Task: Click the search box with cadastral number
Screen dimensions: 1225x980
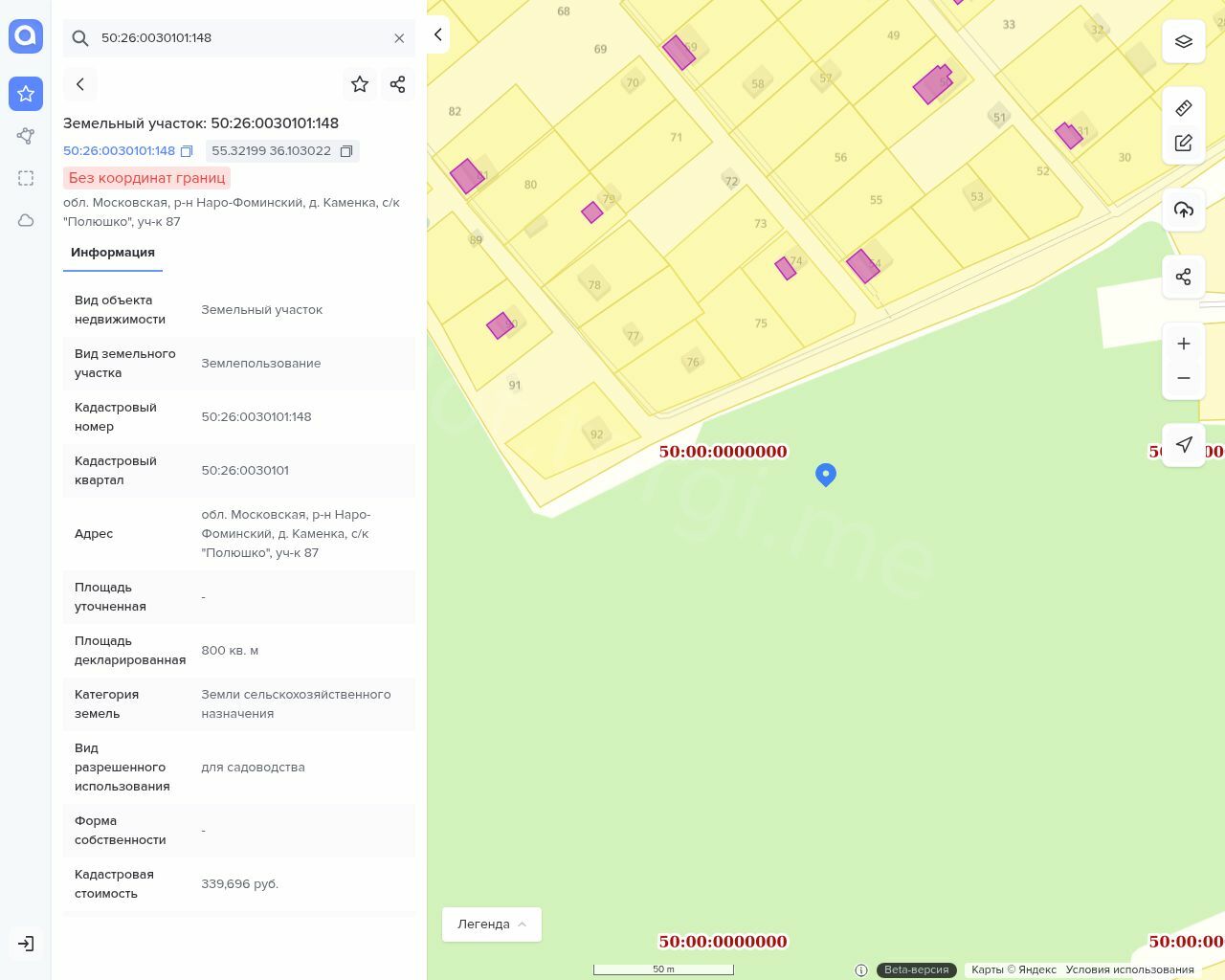Action: [x=239, y=38]
